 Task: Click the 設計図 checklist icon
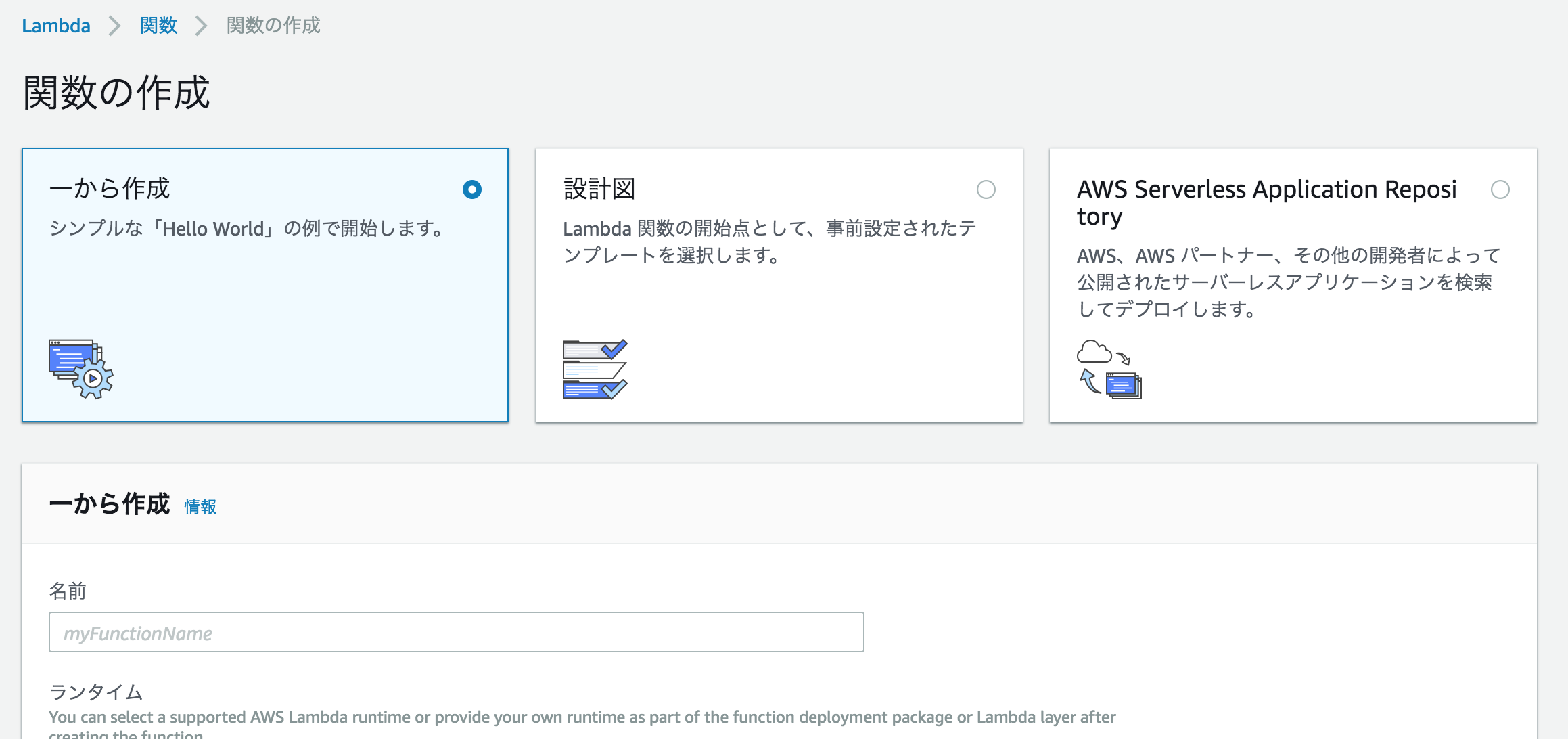[x=595, y=369]
